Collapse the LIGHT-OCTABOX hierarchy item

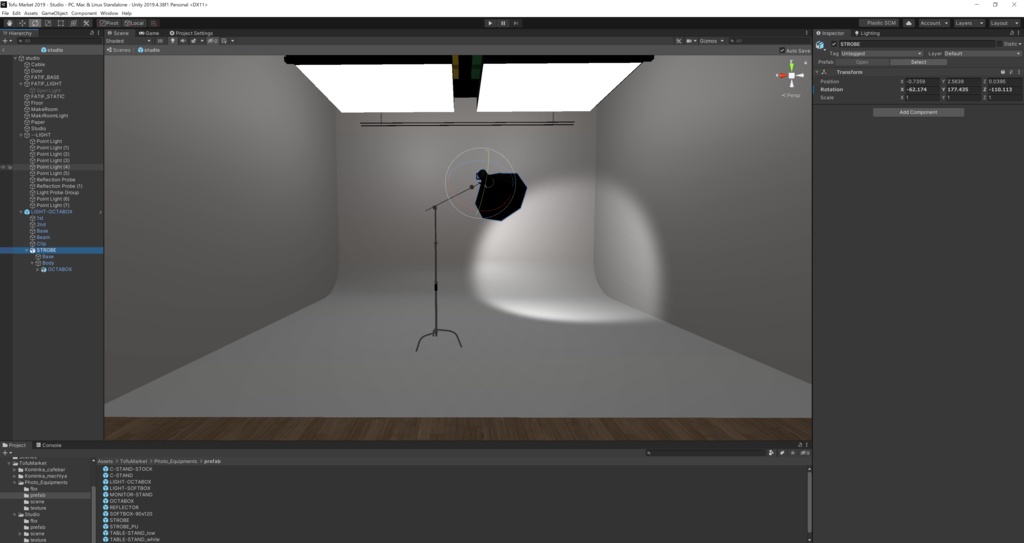21,212
